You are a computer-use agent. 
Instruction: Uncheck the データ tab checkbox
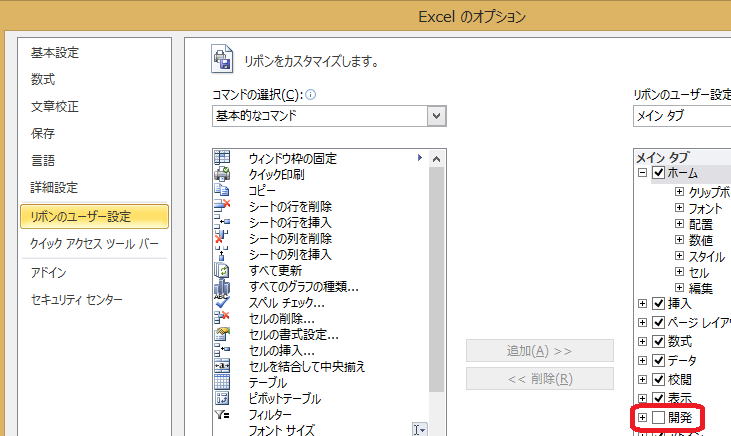658,360
